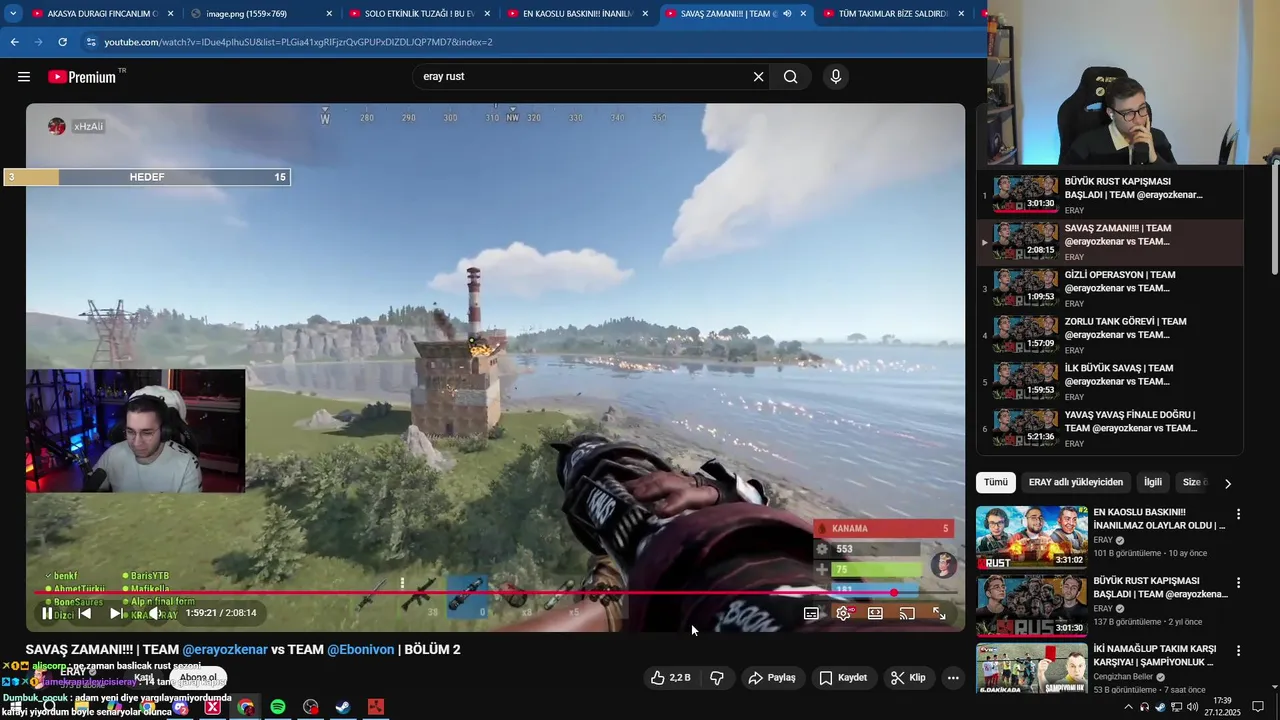Skip to next playlist video
Screen dimensions: 1280x720
click(x=116, y=613)
